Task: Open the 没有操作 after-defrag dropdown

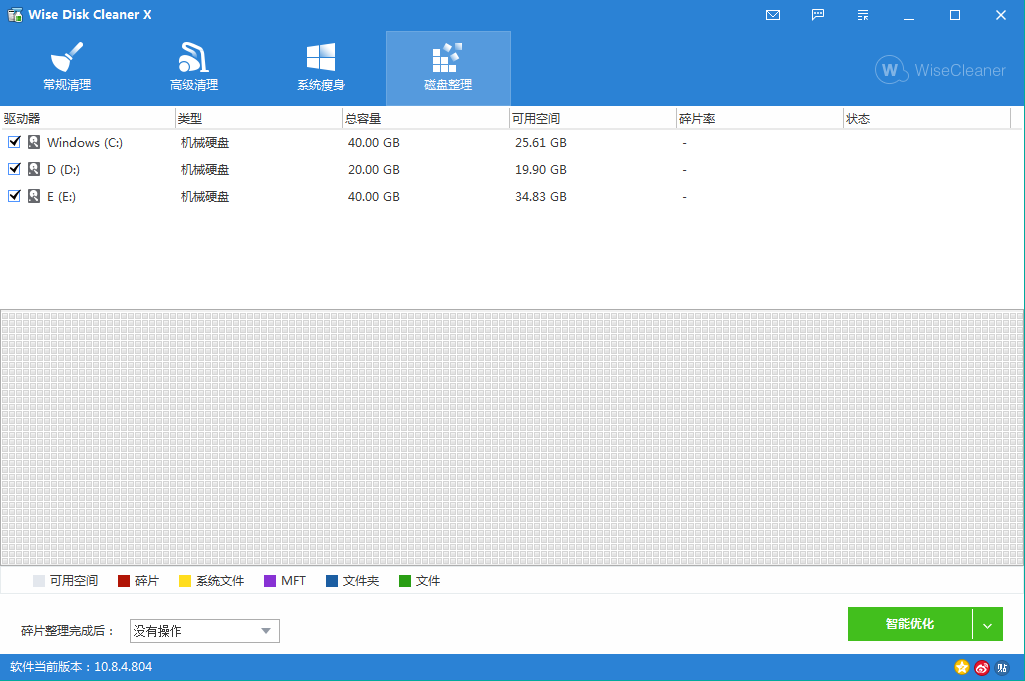Action: (x=205, y=631)
